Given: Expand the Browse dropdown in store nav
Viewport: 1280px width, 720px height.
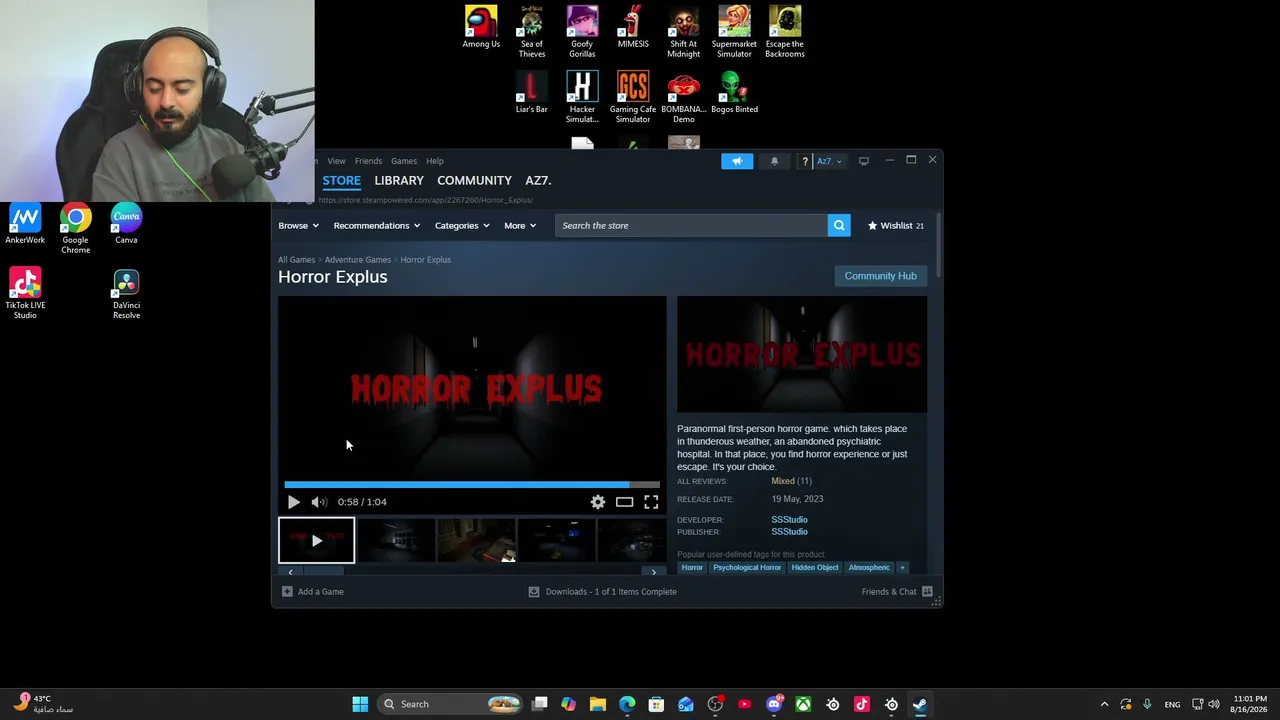Looking at the screenshot, I should [x=298, y=226].
